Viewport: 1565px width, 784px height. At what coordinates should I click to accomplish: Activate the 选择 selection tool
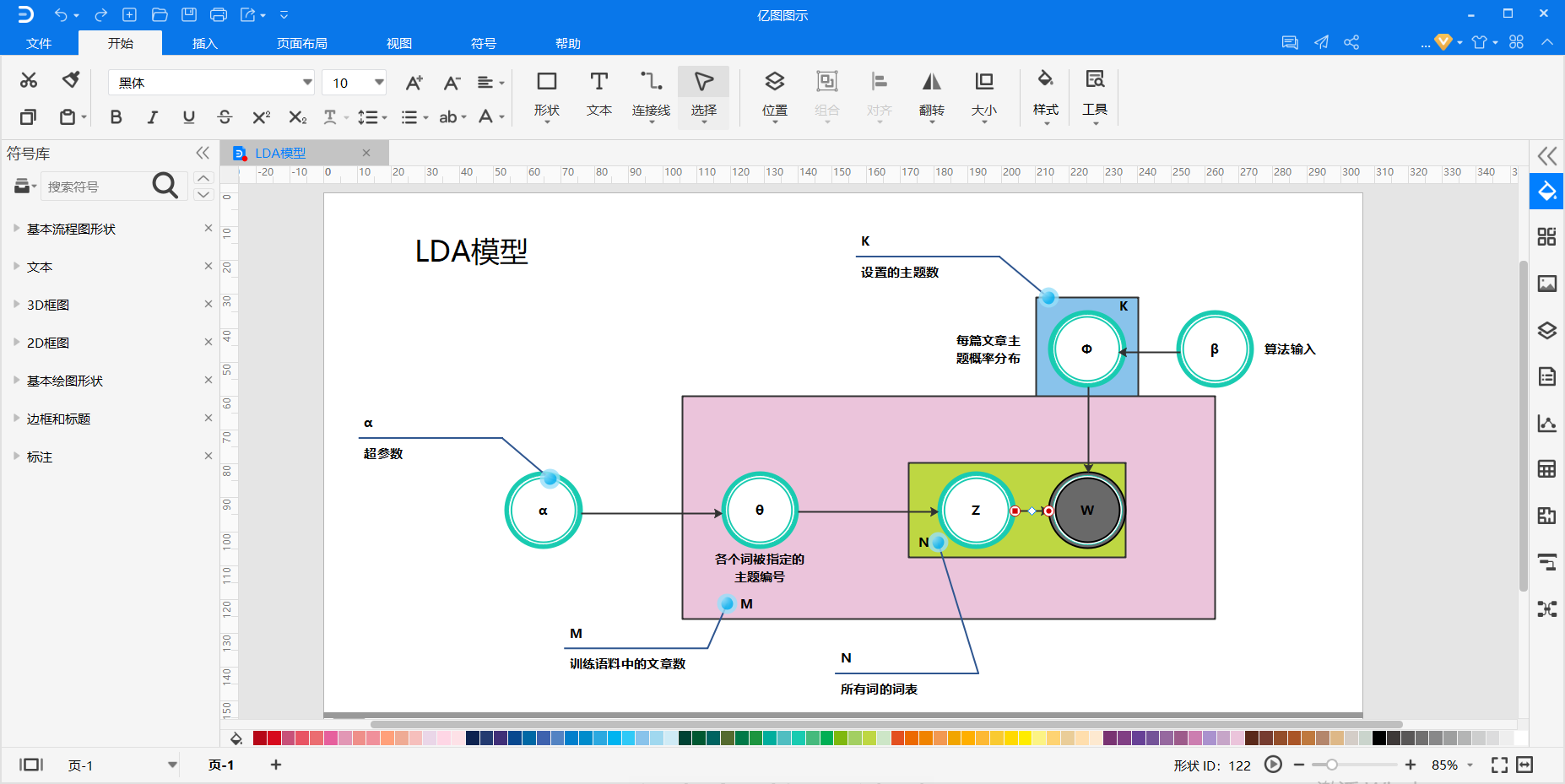point(703,95)
